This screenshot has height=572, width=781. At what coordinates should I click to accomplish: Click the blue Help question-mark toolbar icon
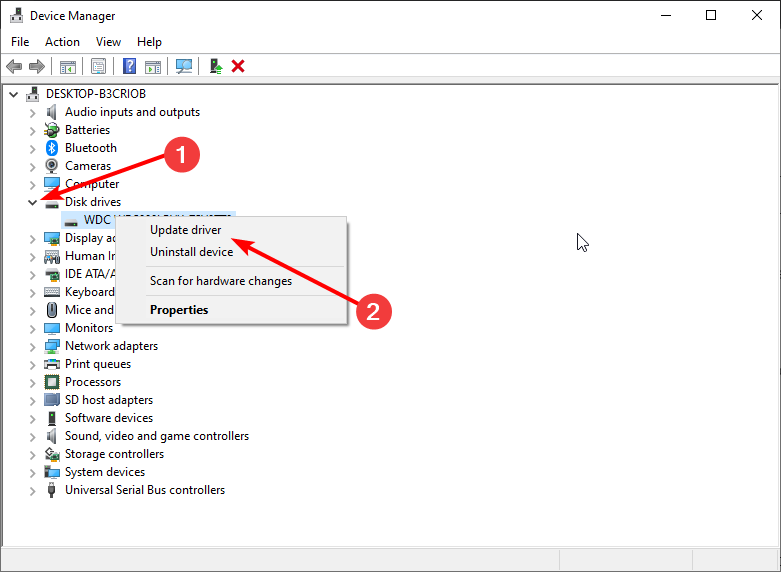(129, 66)
